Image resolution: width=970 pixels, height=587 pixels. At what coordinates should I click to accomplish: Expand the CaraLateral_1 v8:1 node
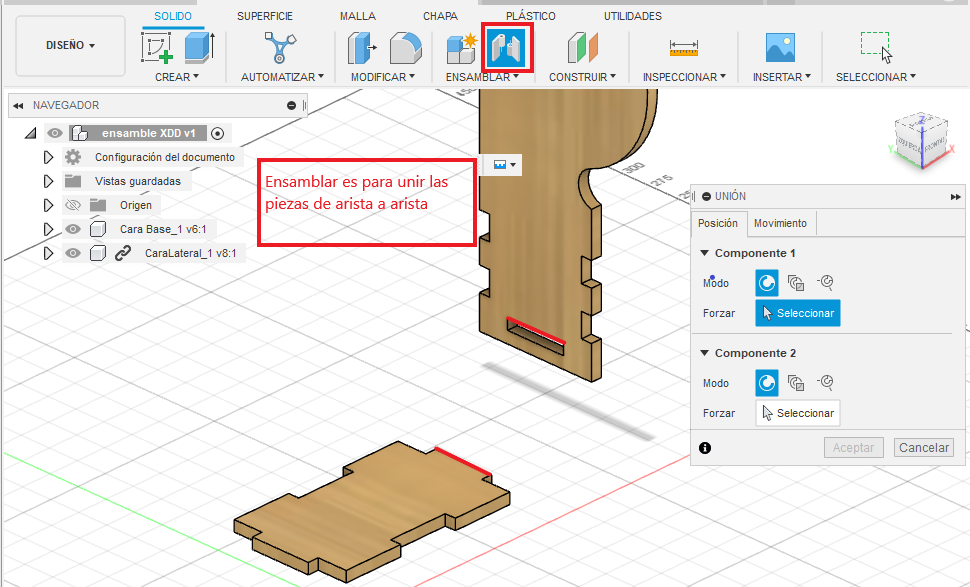48,253
